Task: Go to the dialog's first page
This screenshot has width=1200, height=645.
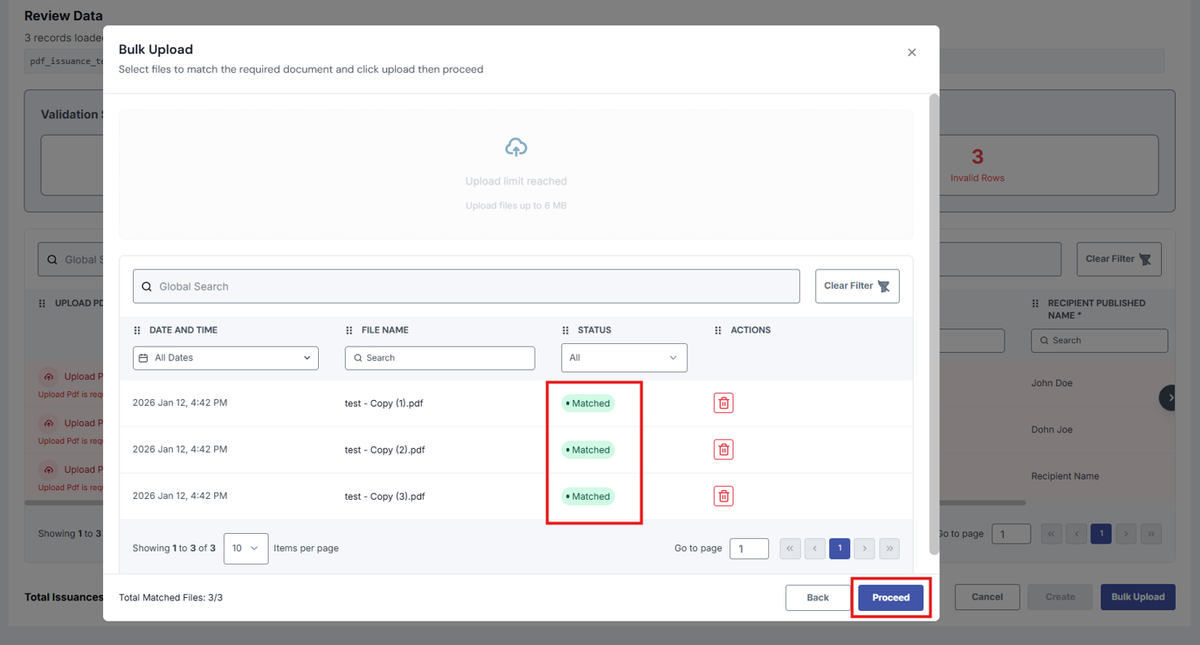Action: (x=790, y=549)
